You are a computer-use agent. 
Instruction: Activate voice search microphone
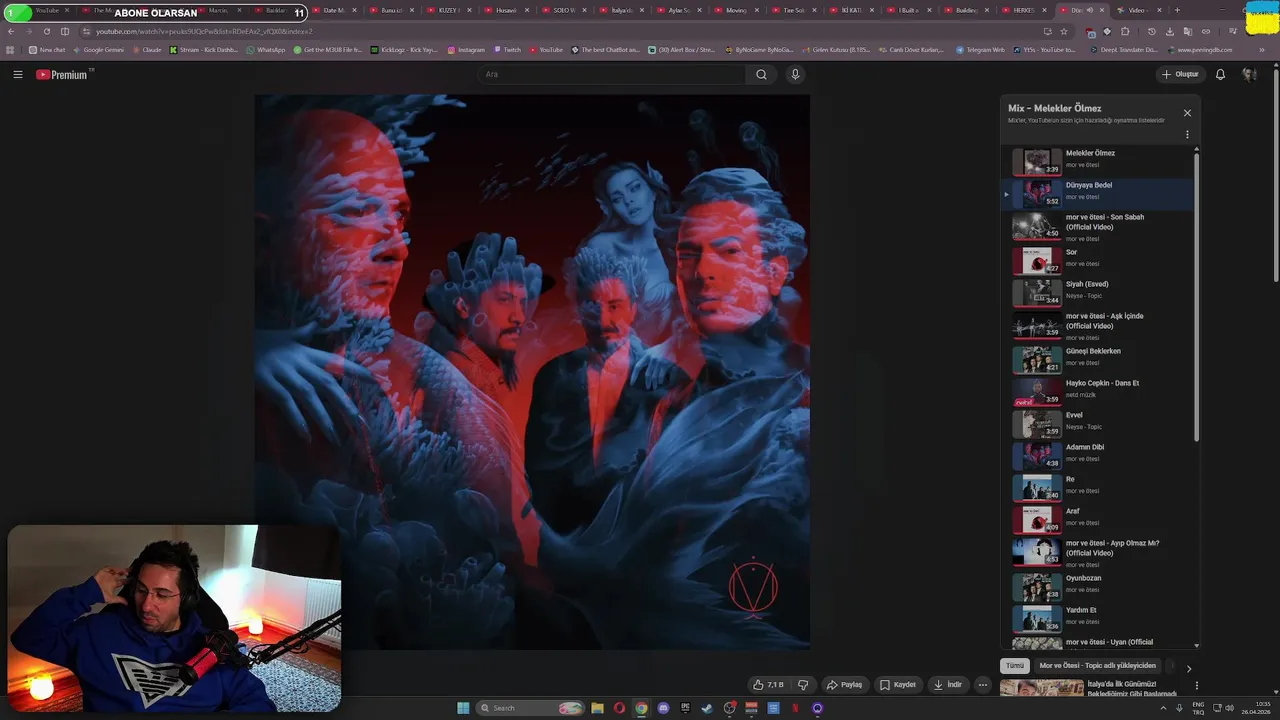795,74
